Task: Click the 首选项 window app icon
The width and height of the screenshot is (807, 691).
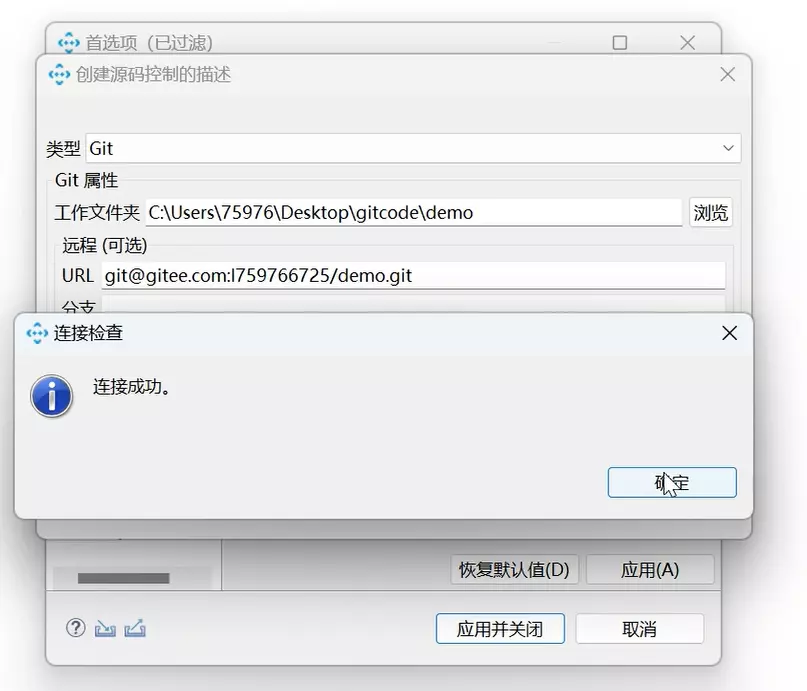Action: 68,43
